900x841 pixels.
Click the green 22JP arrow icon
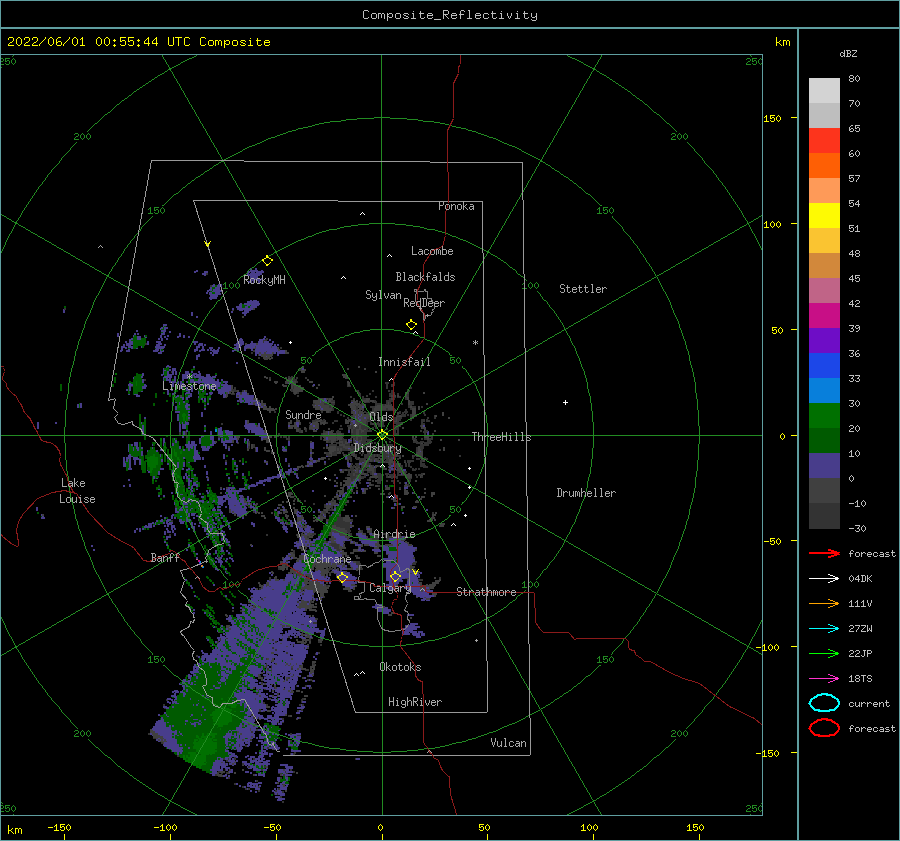pyautogui.click(x=824, y=653)
